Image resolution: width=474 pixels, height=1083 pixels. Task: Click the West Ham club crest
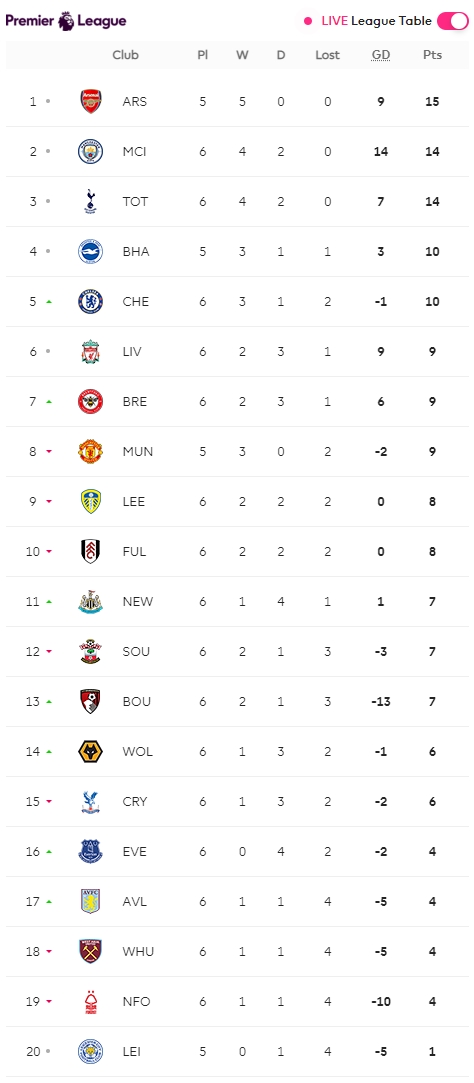tap(91, 952)
